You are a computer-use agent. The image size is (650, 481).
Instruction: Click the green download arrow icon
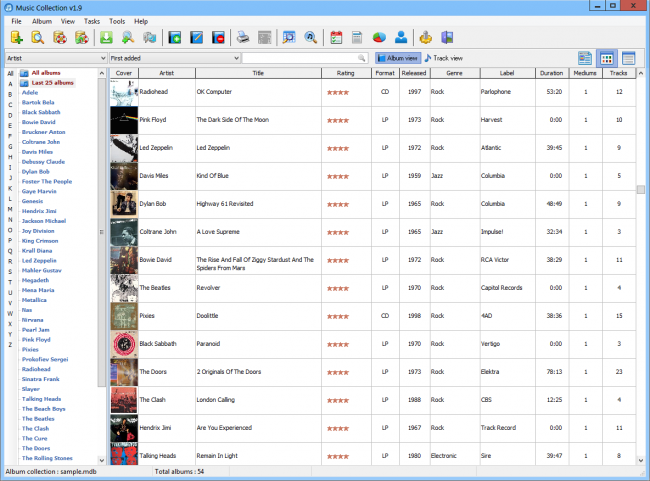pos(107,38)
